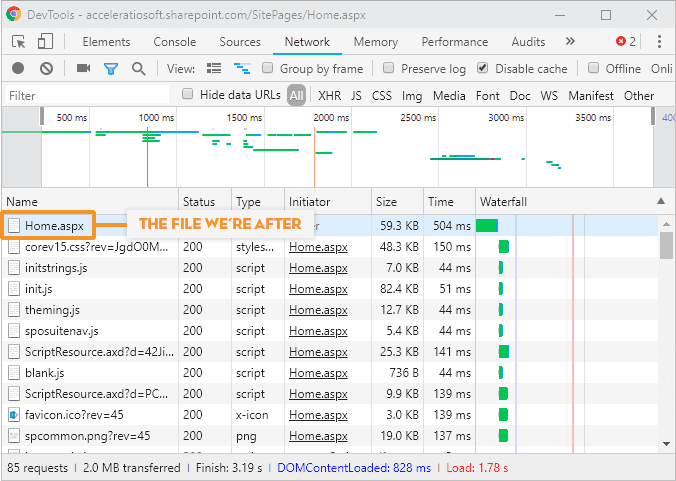The width and height of the screenshot is (676, 481).
Task: Filter requests by XHR
Action: point(329,96)
